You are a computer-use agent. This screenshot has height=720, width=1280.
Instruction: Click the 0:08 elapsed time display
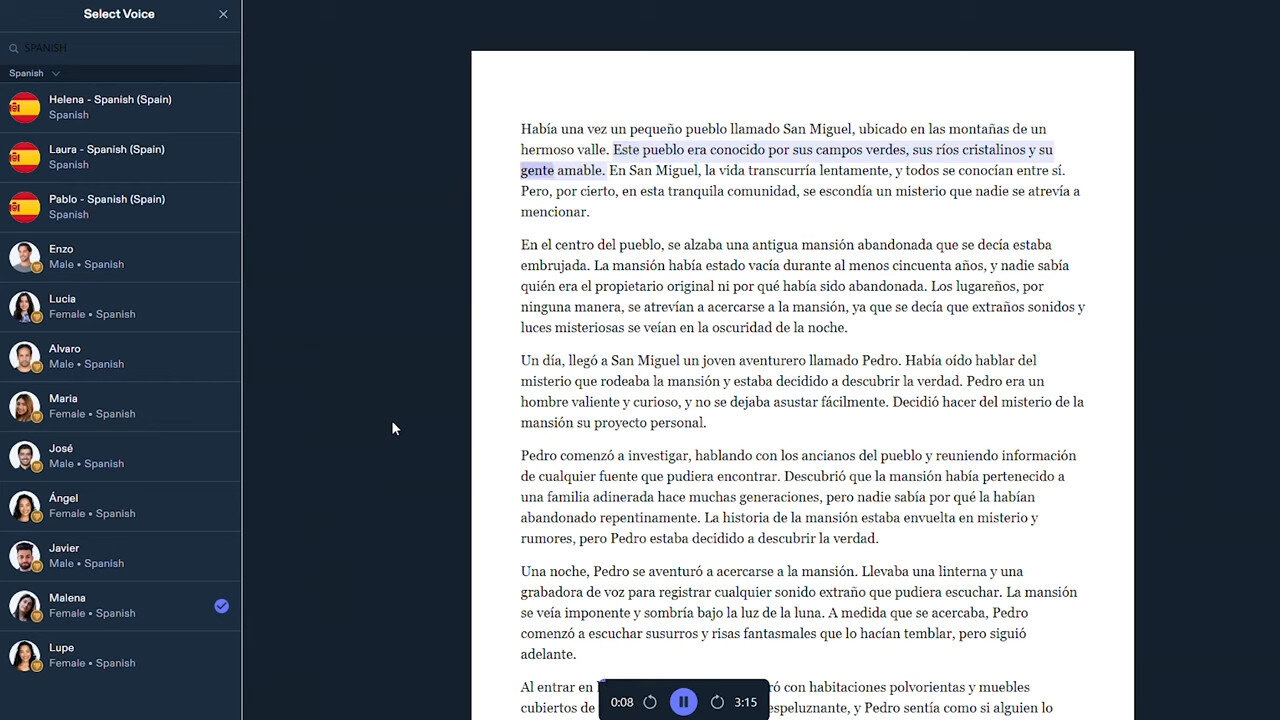coord(622,701)
